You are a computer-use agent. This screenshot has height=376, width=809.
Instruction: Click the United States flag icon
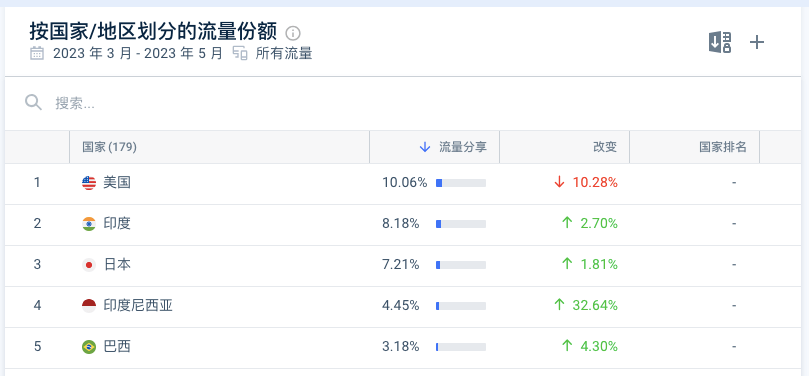click(x=89, y=183)
